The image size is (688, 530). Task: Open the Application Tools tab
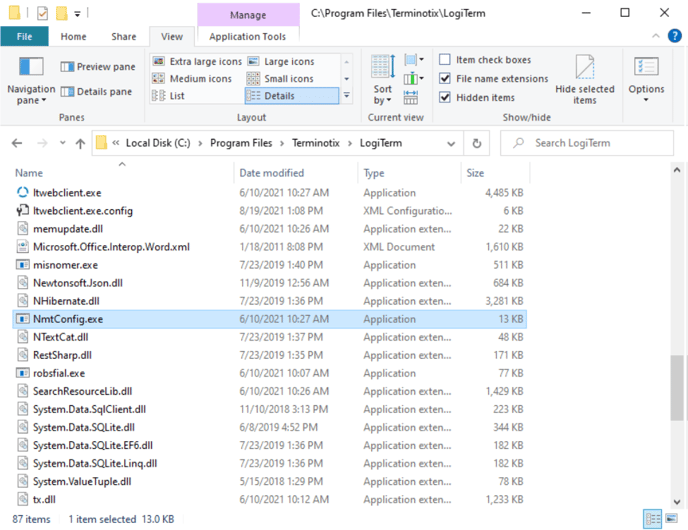pyautogui.click(x=247, y=36)
